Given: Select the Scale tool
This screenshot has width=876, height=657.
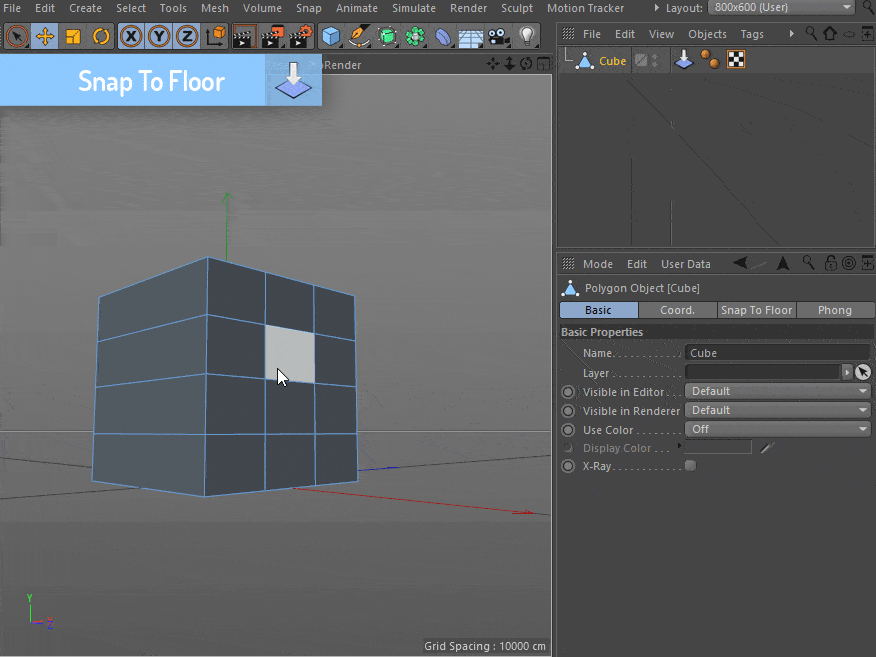Looking at the screenshot, I should [x=73, y=37].
